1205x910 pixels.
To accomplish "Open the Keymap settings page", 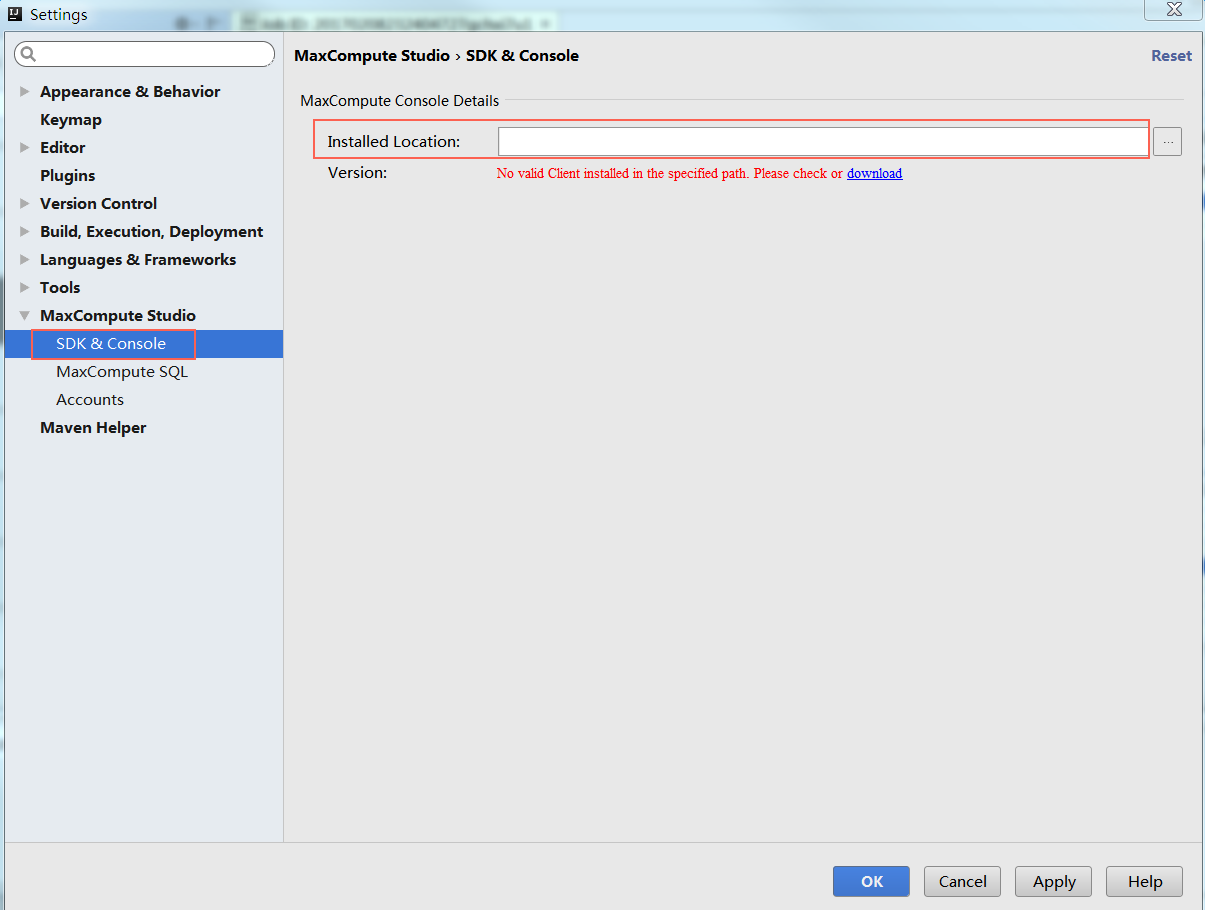I will [x=70, y=120].
